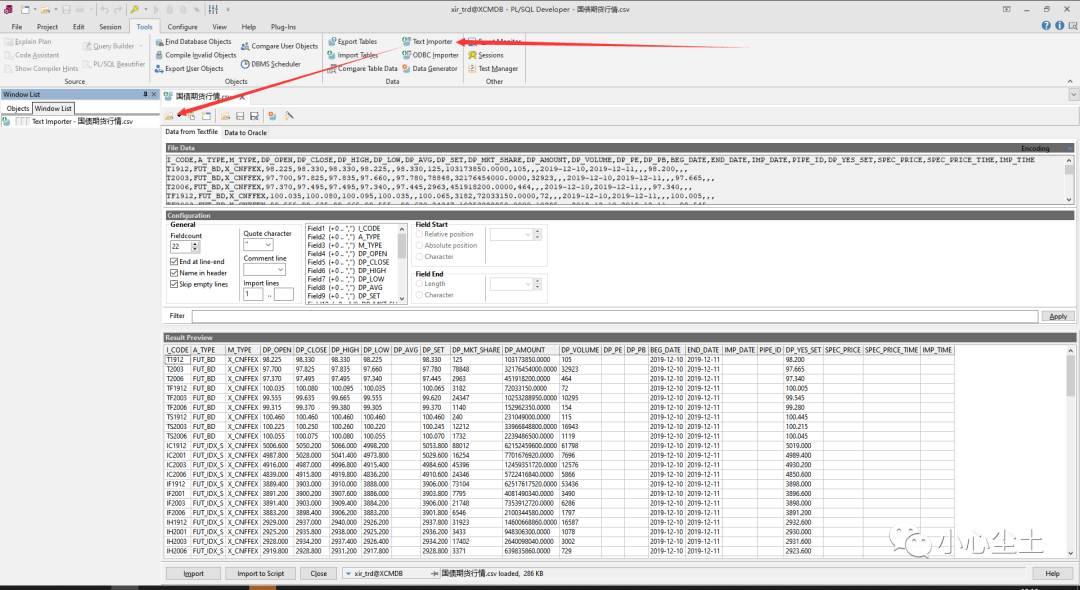
Task: Click the File Data vertical scrollbar
Action: coord(1070,179)
